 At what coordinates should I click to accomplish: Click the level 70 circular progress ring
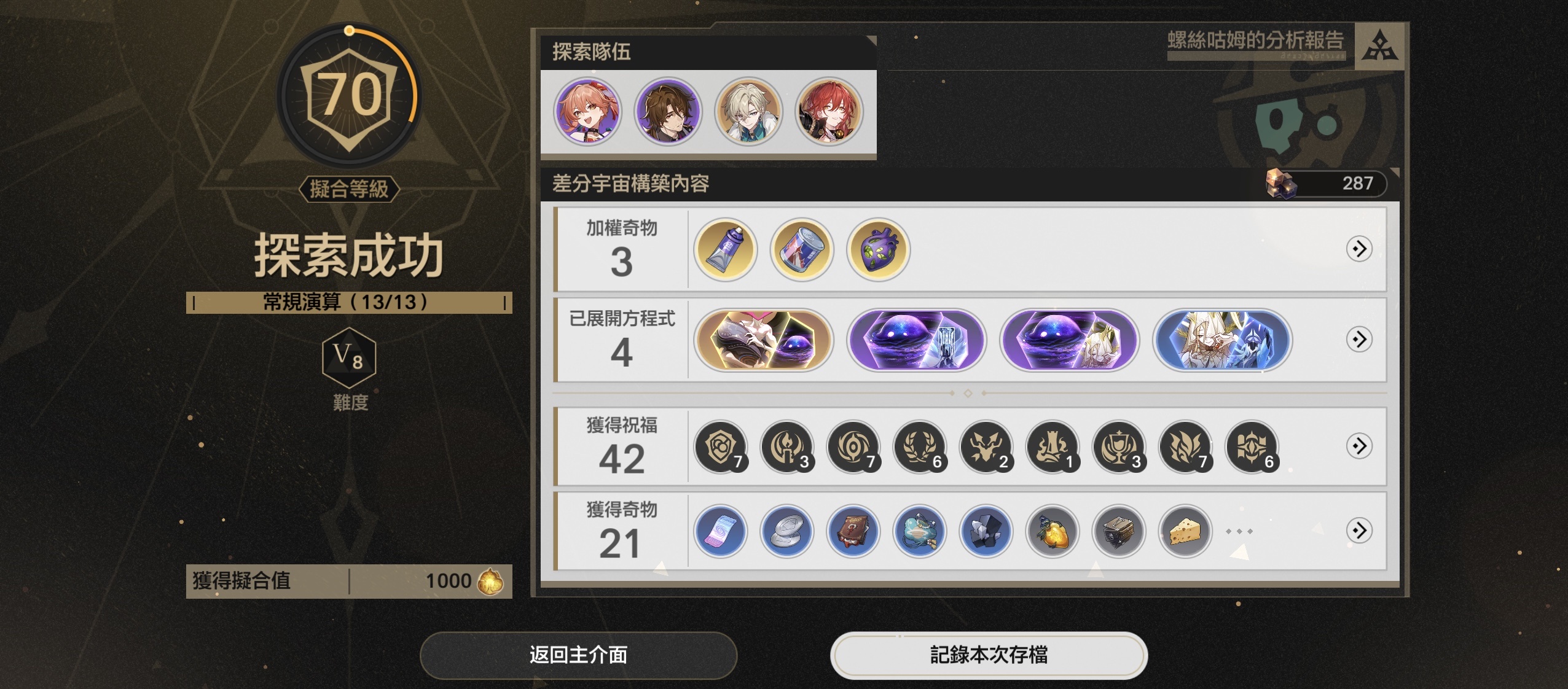[349, 95]
